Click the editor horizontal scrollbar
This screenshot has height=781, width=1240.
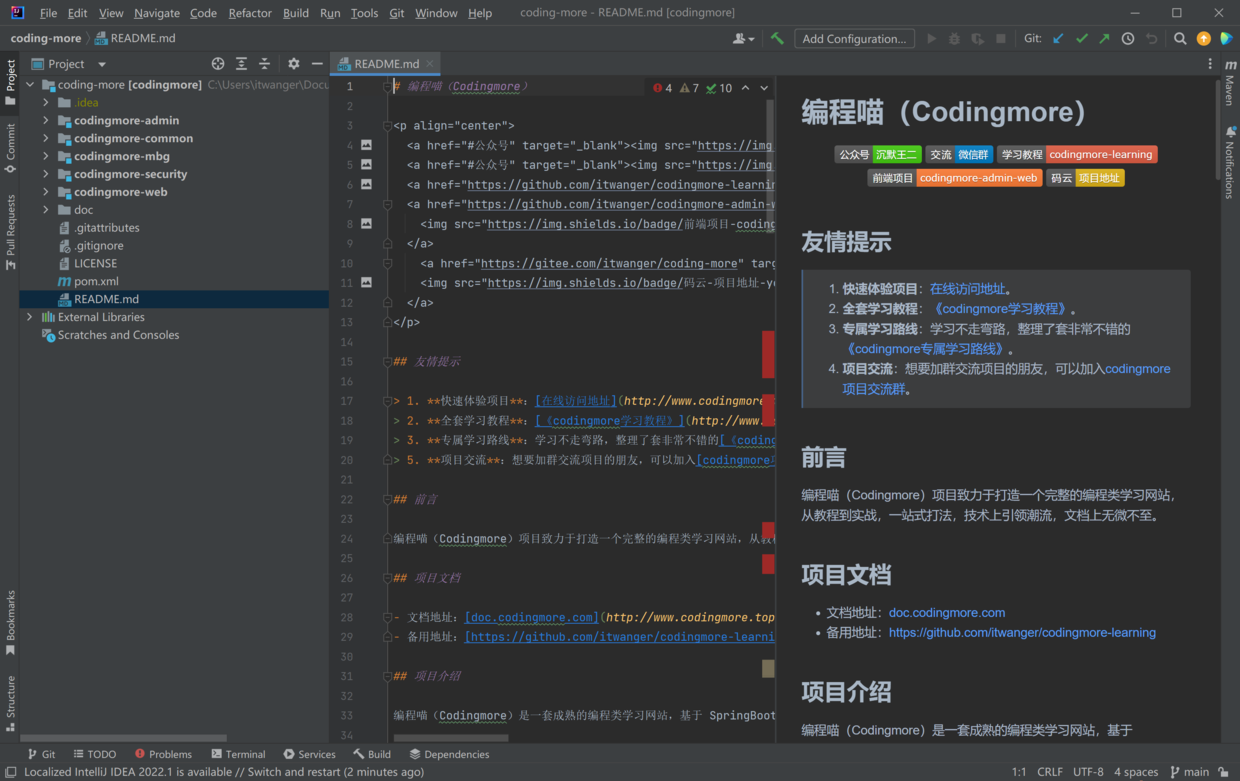click(x=450, y=739)
